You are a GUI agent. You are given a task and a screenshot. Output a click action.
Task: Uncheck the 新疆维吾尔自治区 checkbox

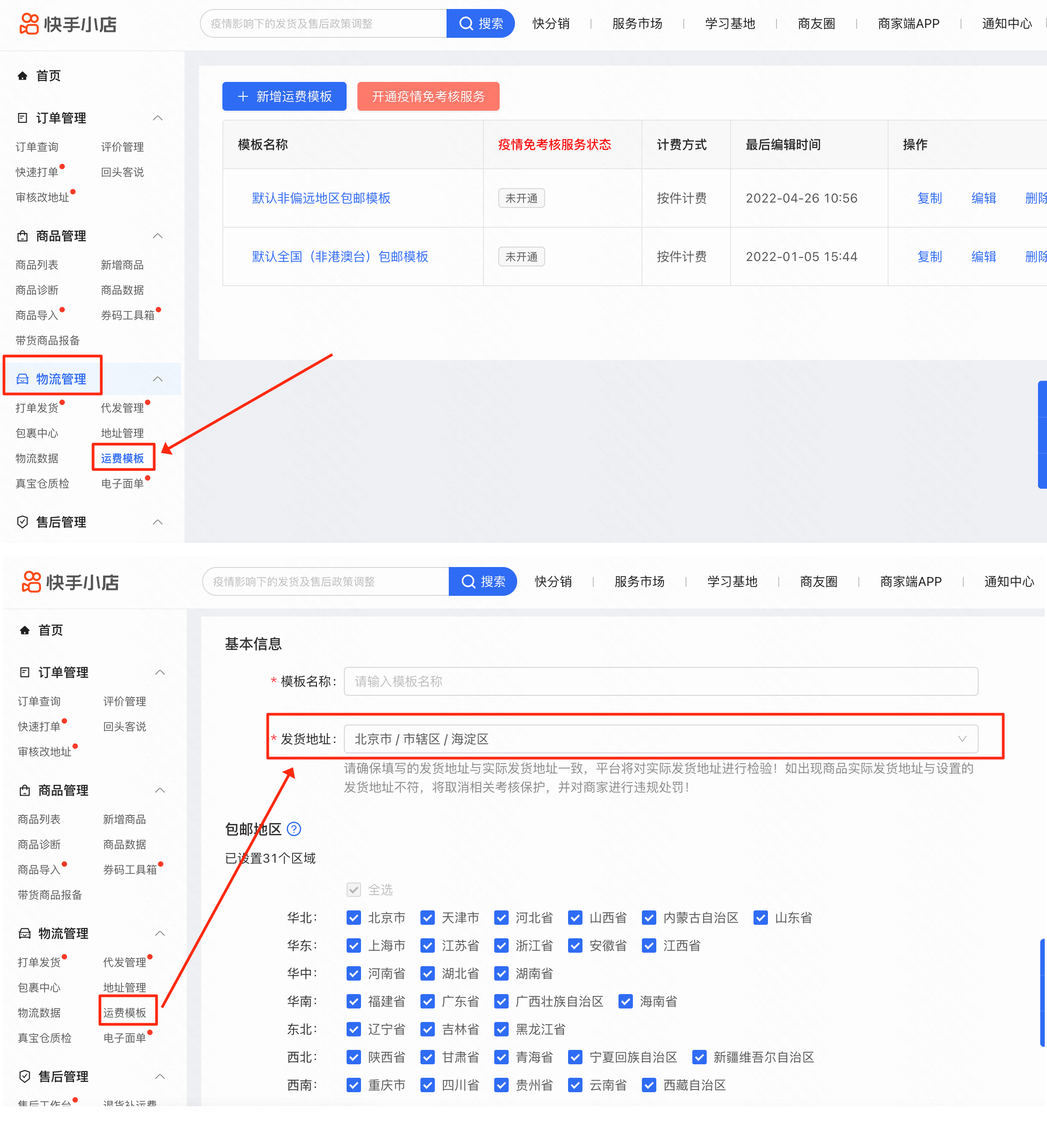tap(700, 1057)
